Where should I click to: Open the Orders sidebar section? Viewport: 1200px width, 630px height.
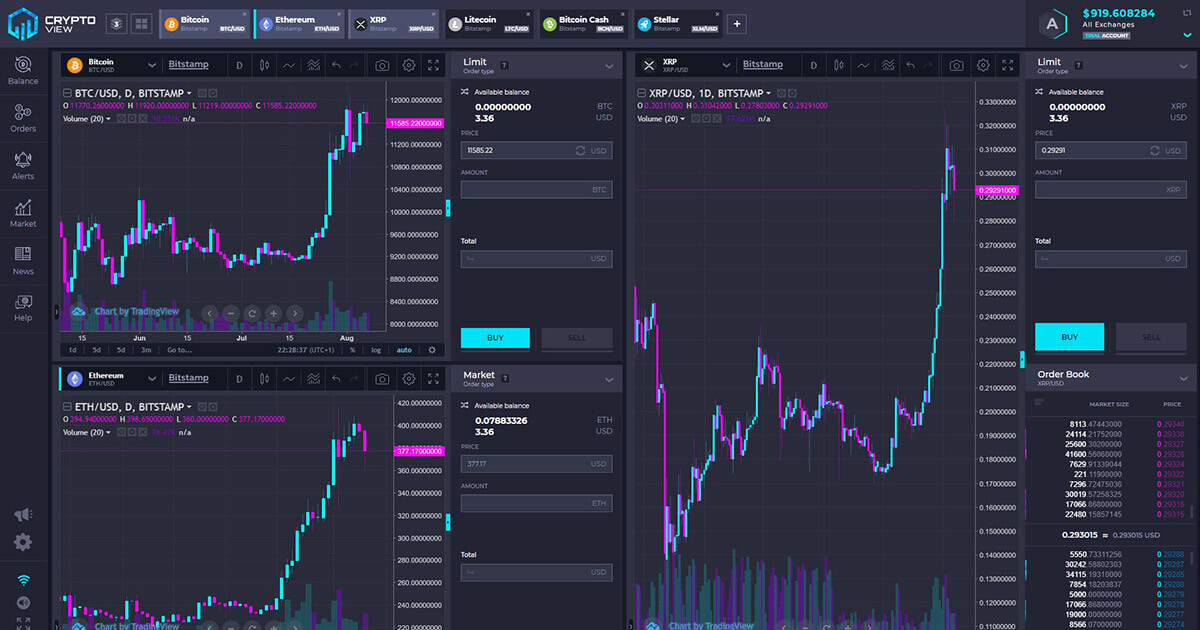point(23,118)
